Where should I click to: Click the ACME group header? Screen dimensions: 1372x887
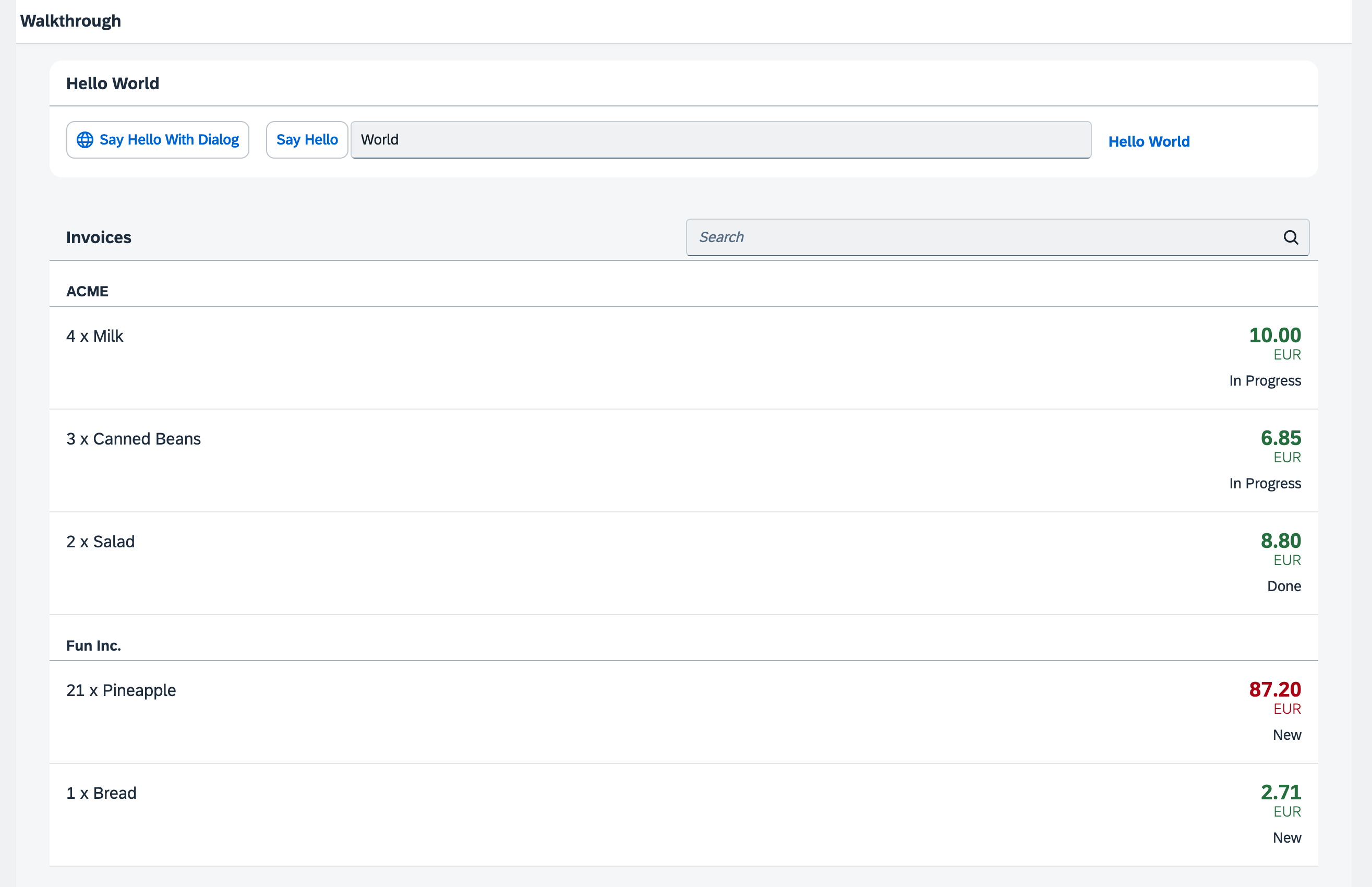click(x=87, y=291)
